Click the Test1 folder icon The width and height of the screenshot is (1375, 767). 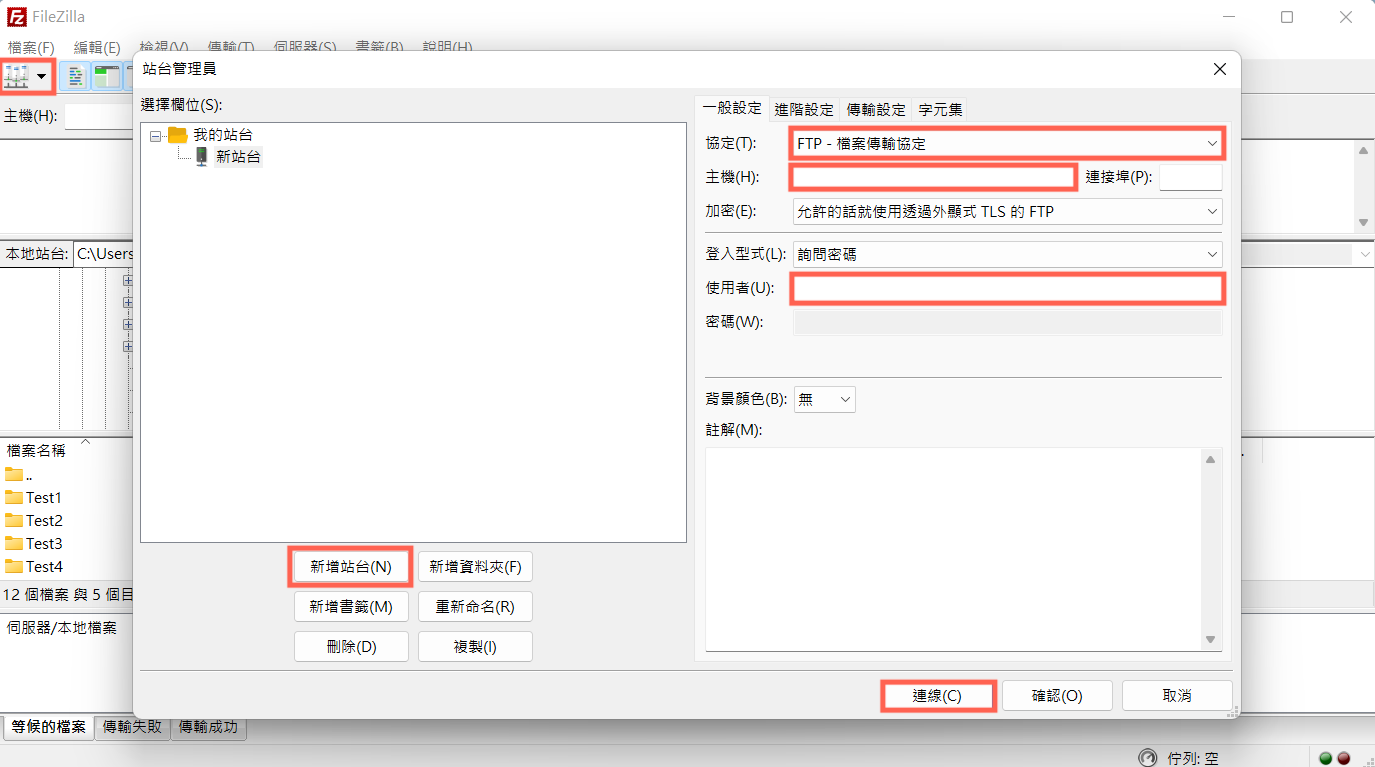(14, 497)
